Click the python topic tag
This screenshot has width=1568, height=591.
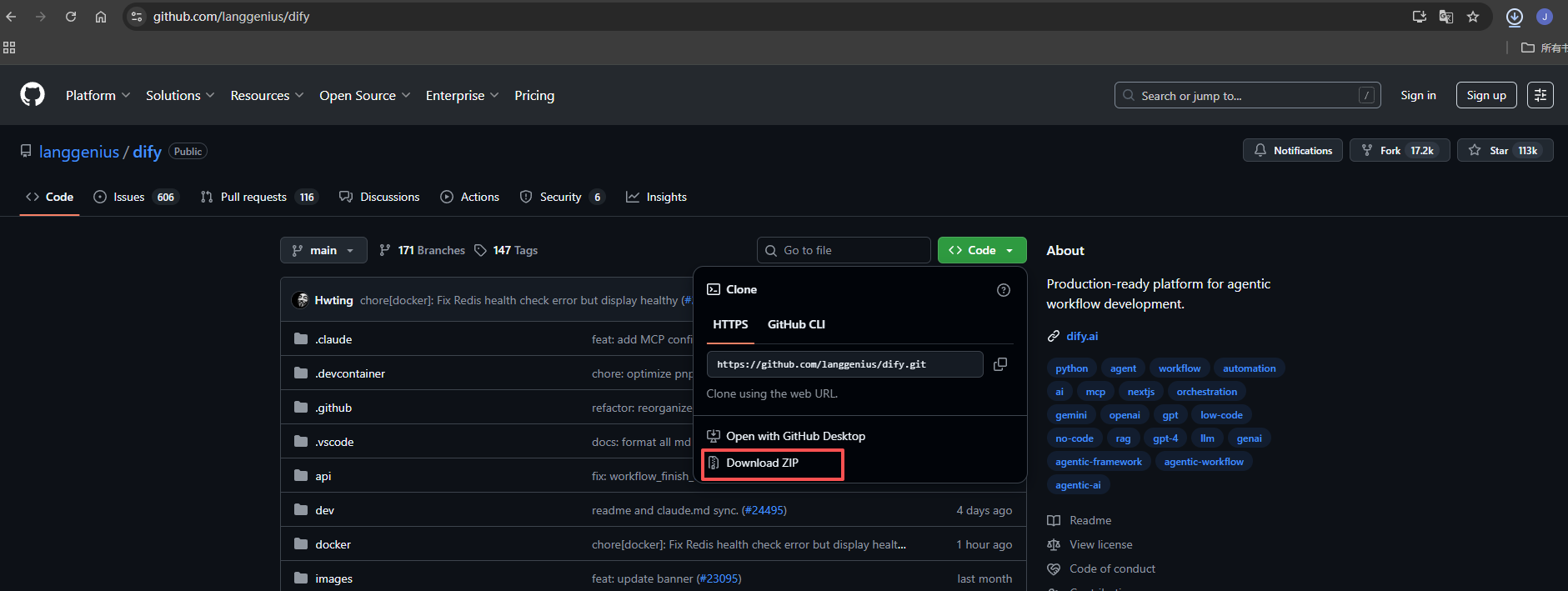(1071, 368)
